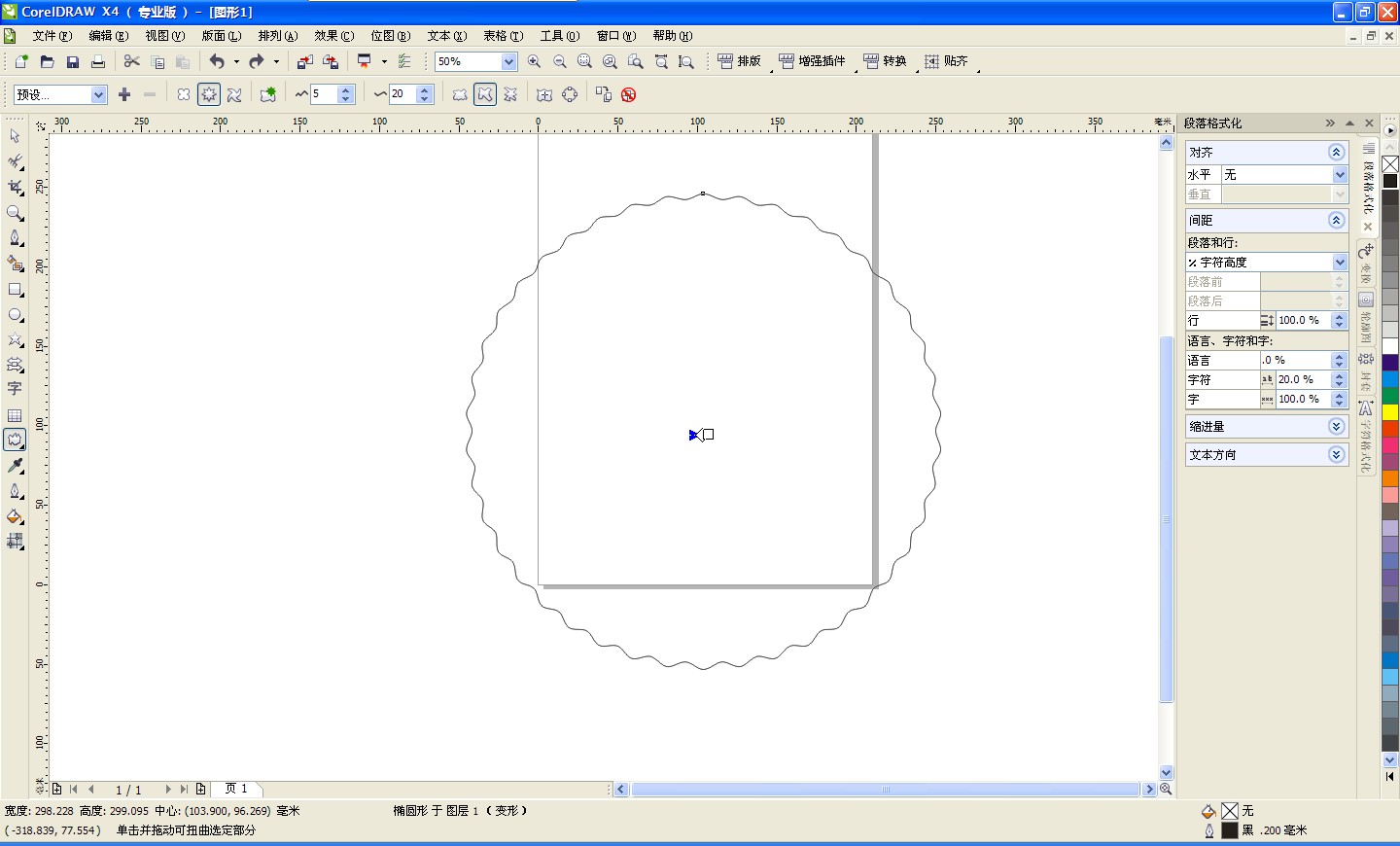The width and height of the screenshot is (1400, 846).
Task: Activate the Interactive Distort tool
Action: point(15,441)
